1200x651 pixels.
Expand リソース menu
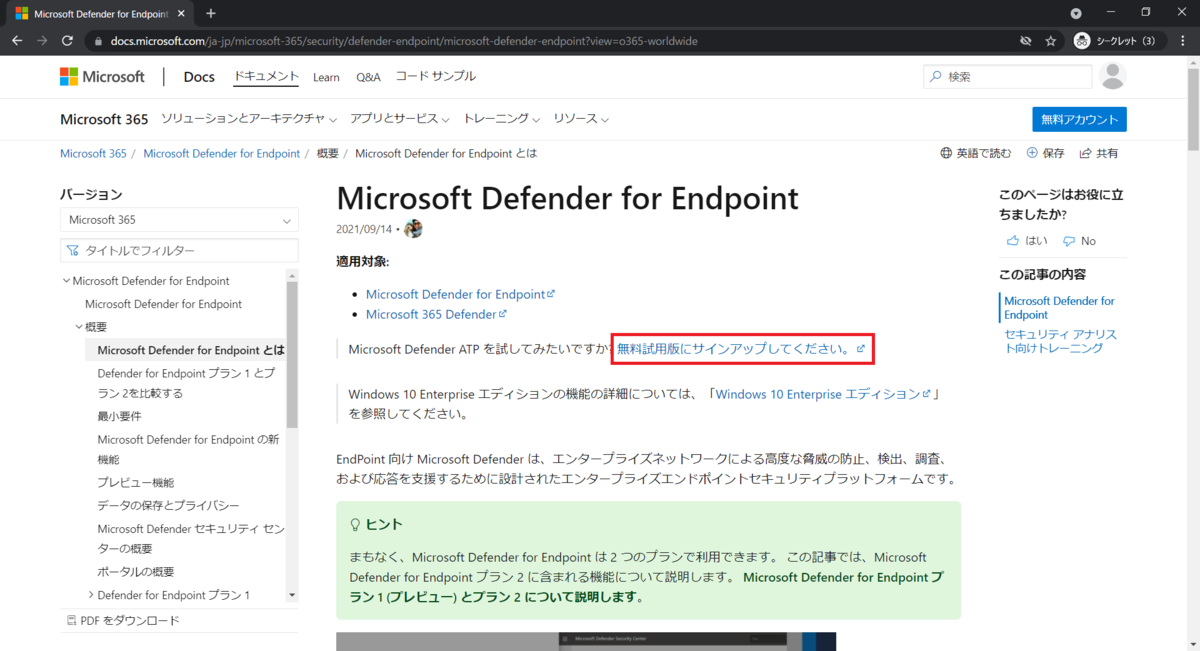pyautogui.click(x=581, y=119)
